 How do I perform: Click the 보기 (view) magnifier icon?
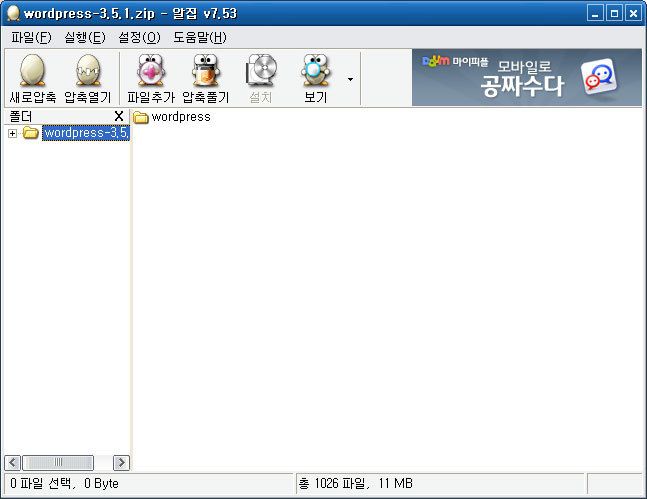click(315, 70)
